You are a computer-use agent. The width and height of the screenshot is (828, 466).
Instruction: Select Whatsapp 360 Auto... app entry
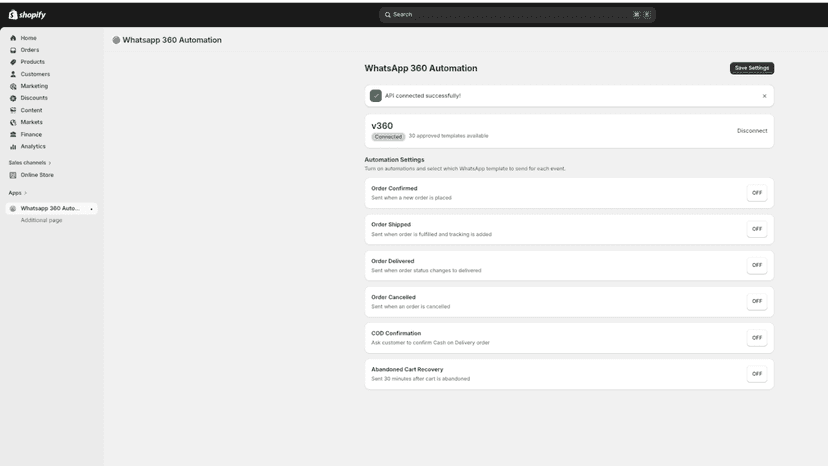coord(51,209)
